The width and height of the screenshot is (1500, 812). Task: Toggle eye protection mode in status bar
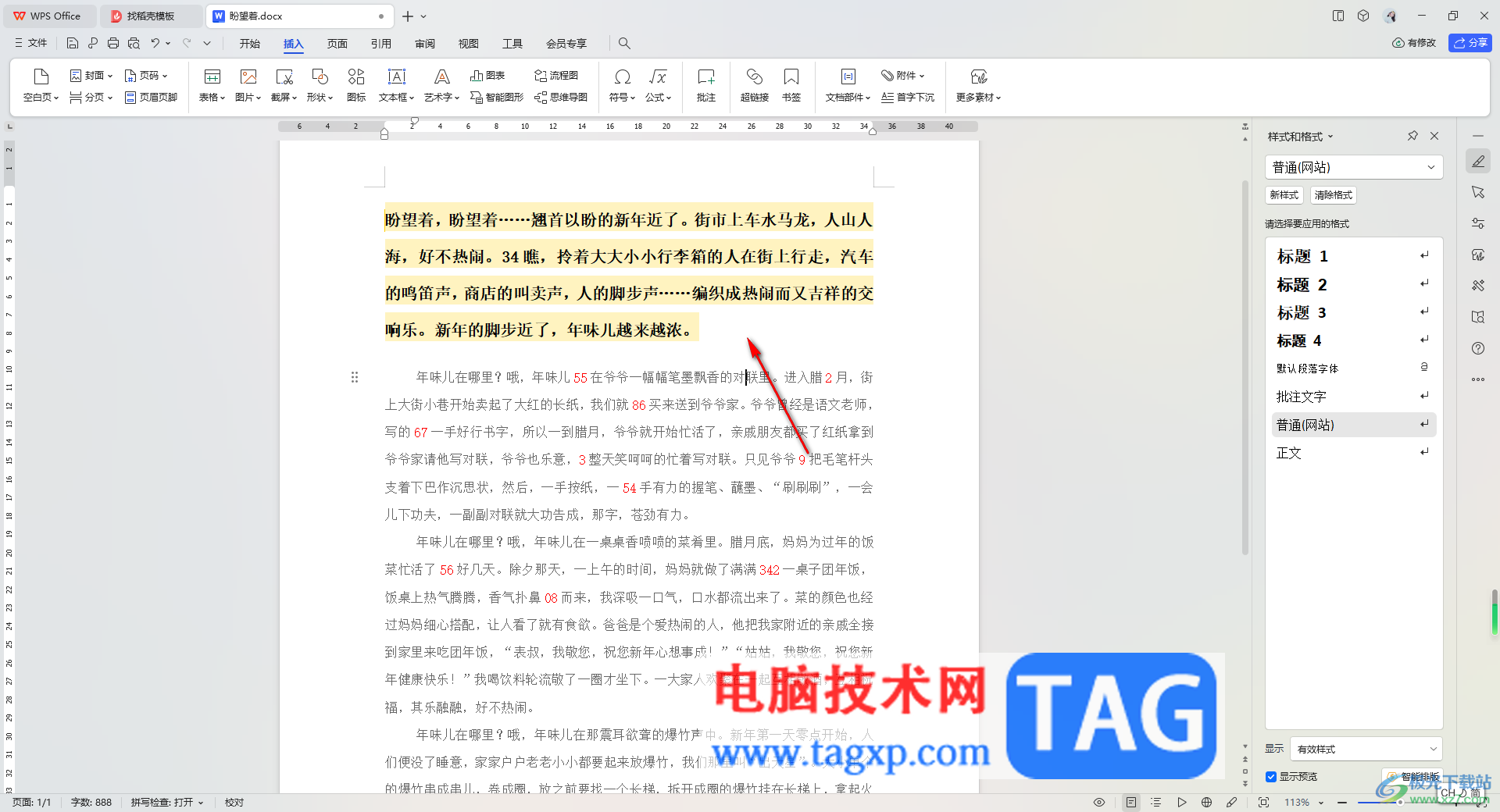pyautogui.click(x=1099, y=802)
